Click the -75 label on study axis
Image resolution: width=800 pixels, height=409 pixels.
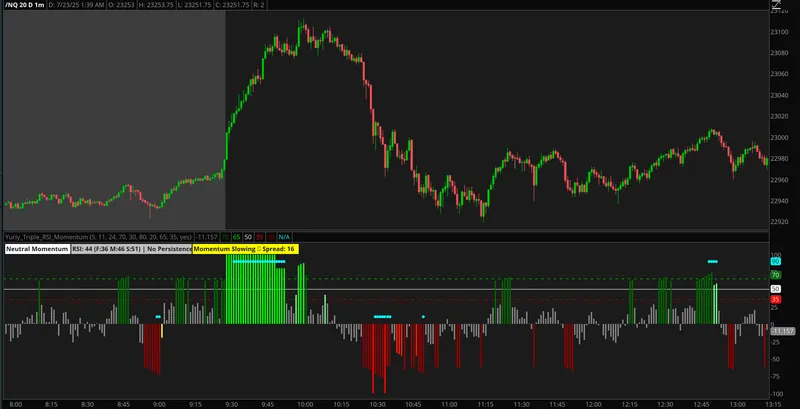776,377
